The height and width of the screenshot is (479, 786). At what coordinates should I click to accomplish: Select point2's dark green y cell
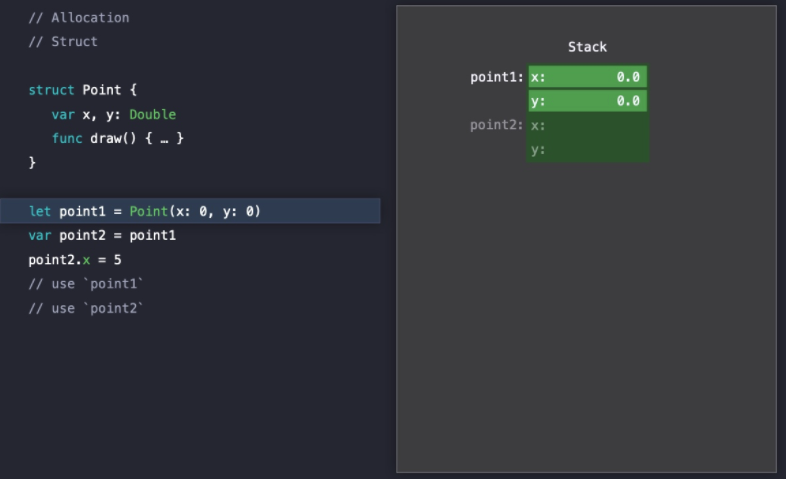coord(587,150)
